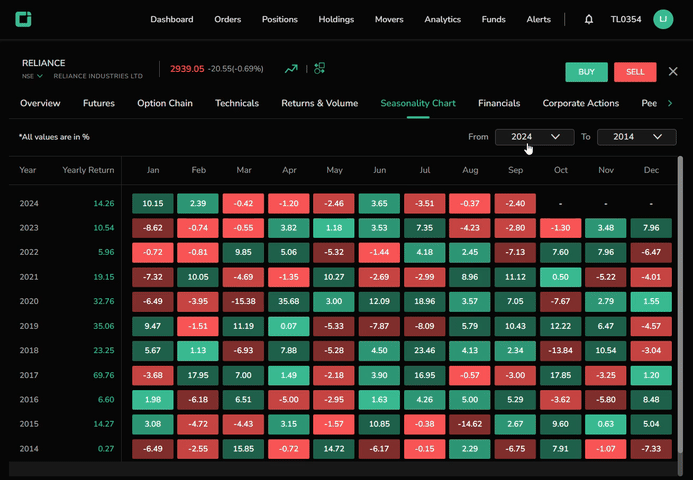The image size is (693, 480).
Task: Open the From year 2024 dropdown
Action: [x=534, y=136]
